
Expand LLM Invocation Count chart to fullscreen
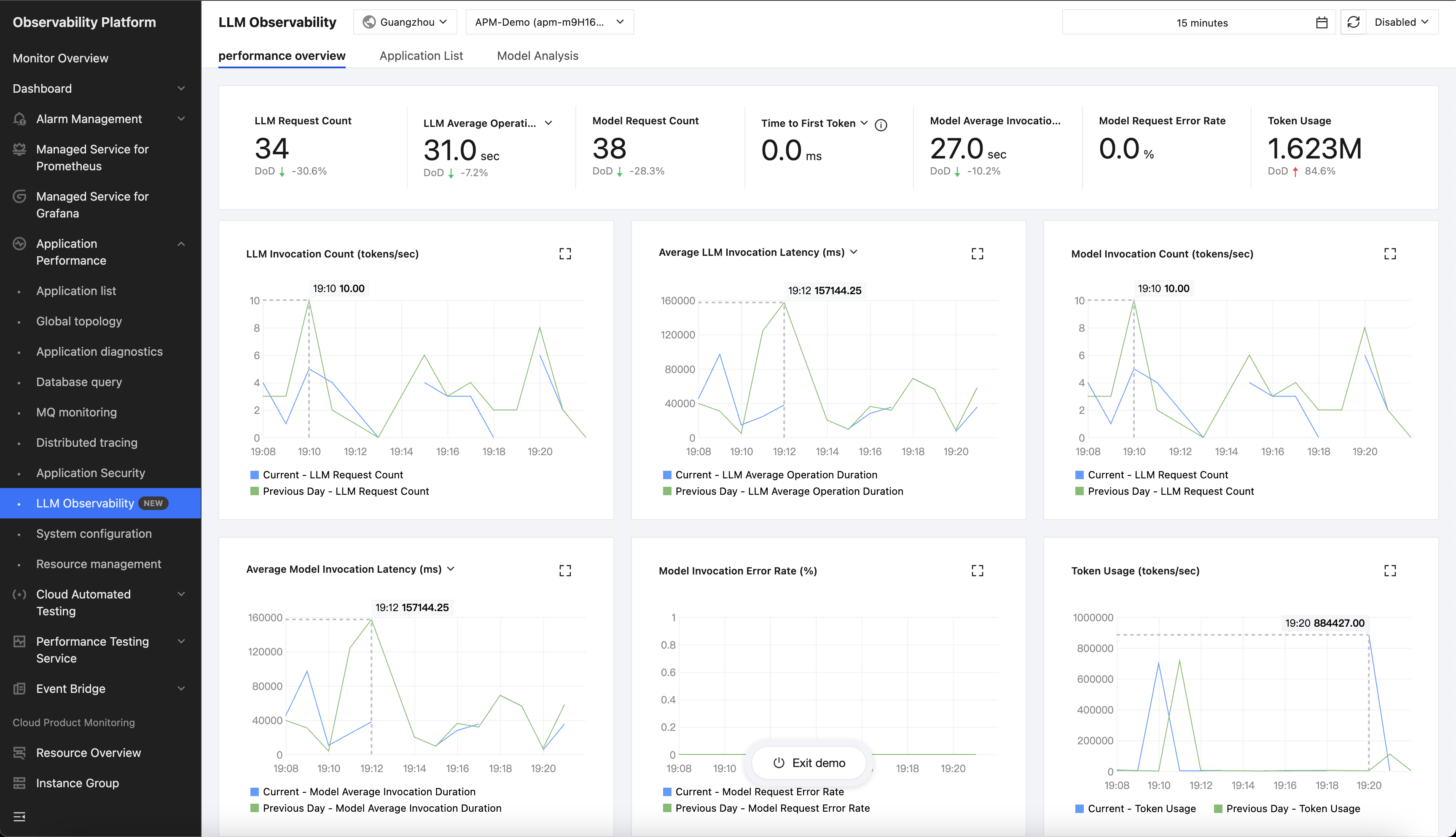[565, 254]
